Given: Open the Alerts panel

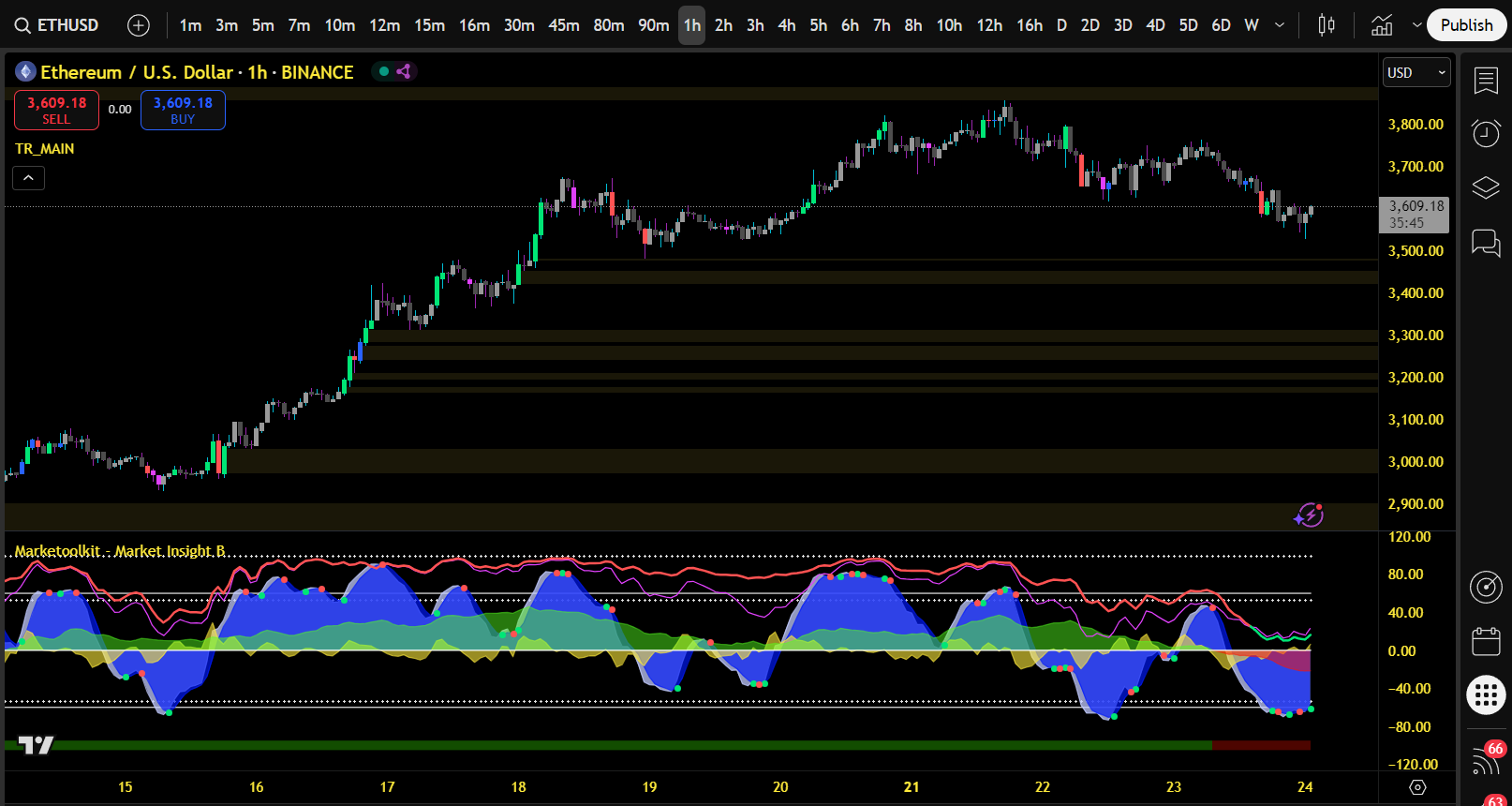Looking at the screenshot, I should click(1486, 133).
